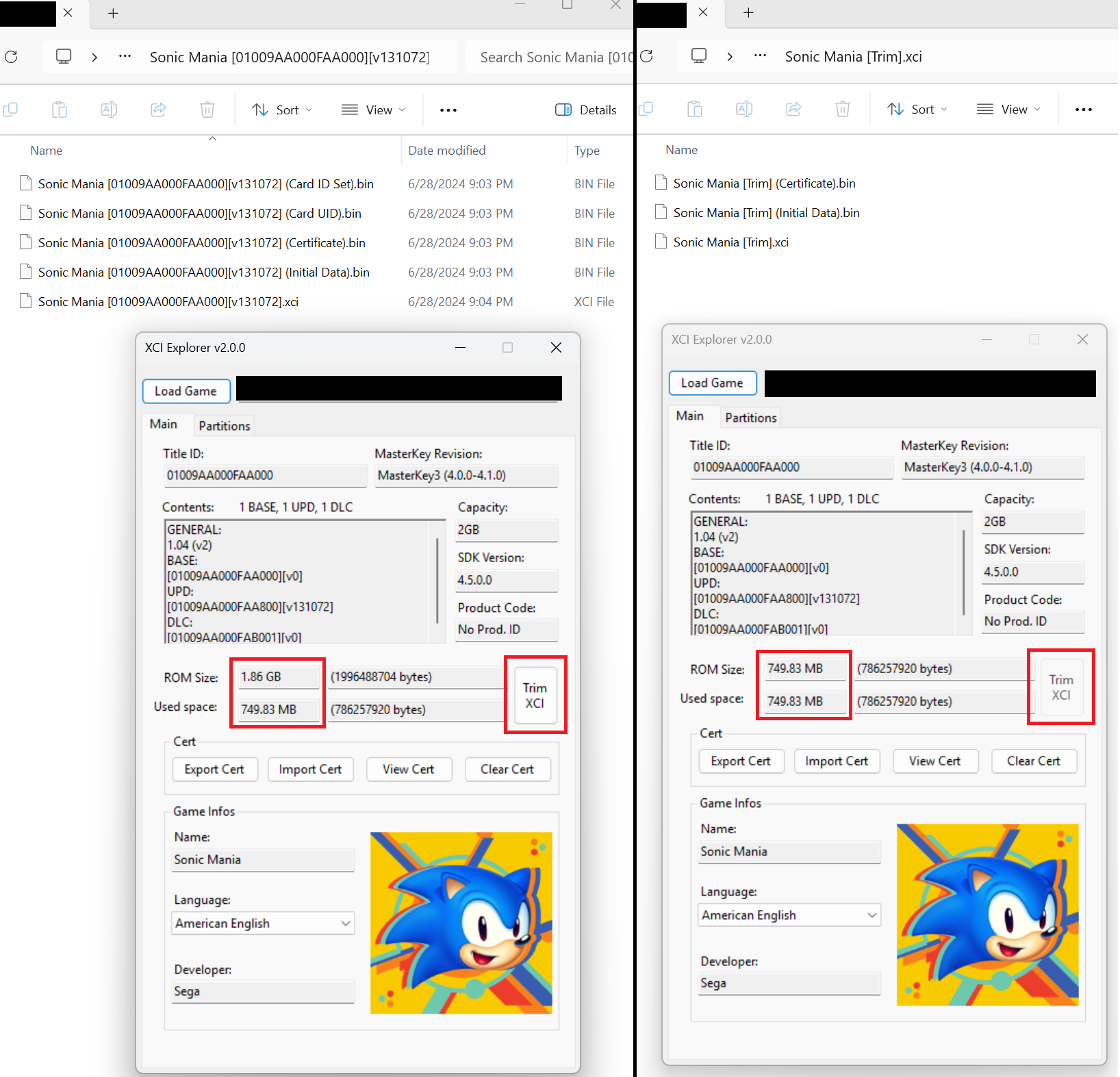Click Clear Cert in left XCI Explorer
The height and width of the screenshot is (1077, 1120).
(x=507, y=770)
